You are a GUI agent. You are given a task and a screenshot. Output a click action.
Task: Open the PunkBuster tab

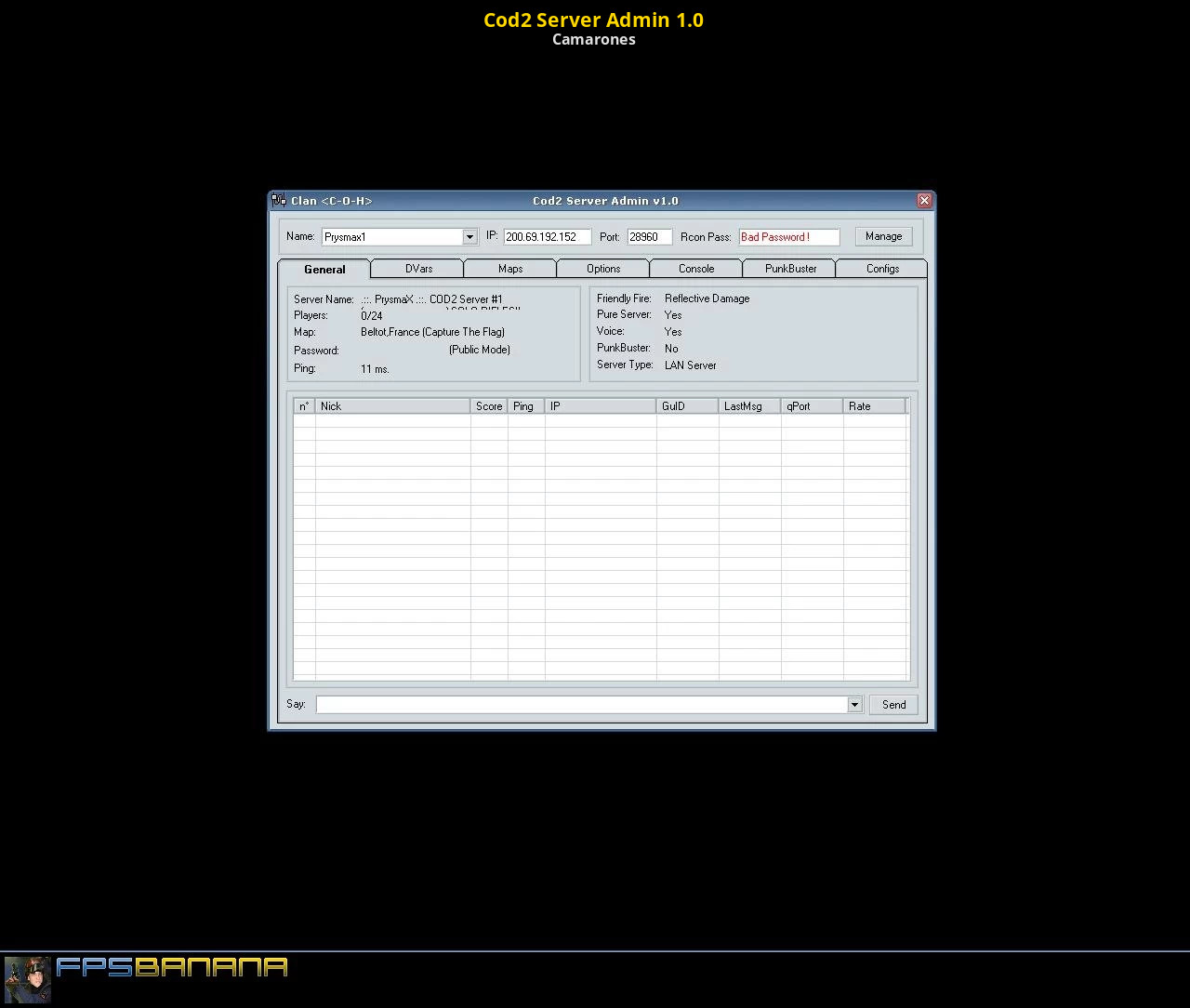790,269
